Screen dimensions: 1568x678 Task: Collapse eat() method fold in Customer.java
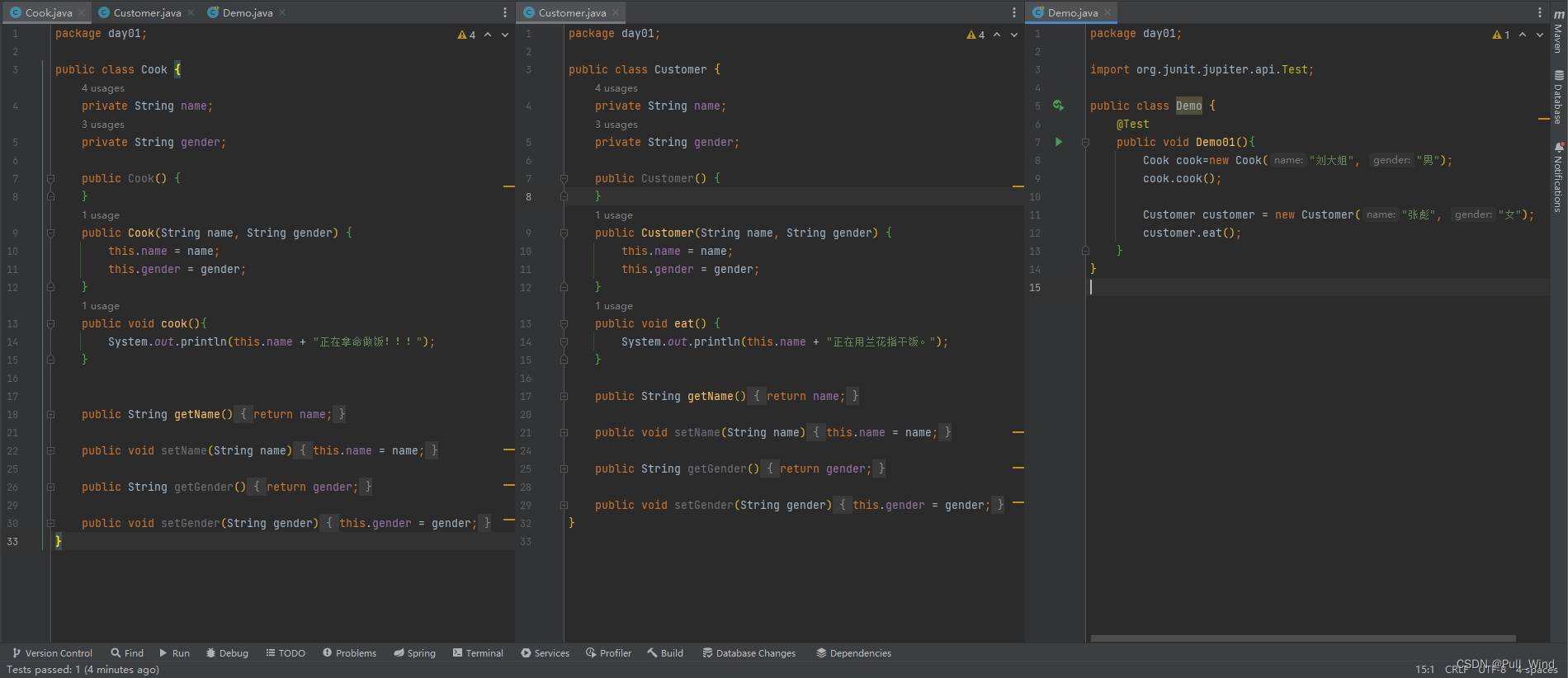point(564,323)
